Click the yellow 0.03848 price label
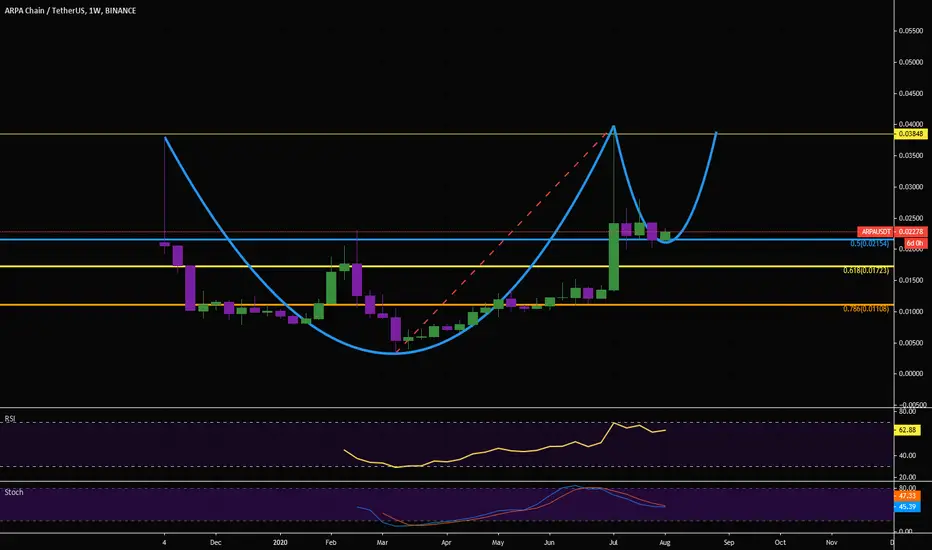The height and width of the screenshot is (550, 932). [911, 134]
